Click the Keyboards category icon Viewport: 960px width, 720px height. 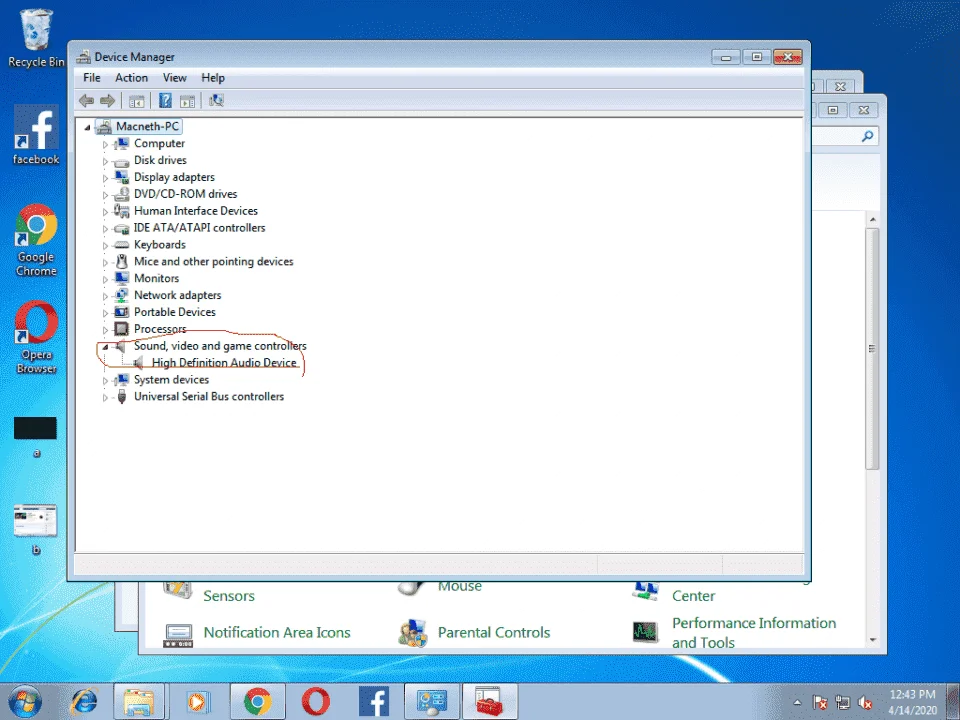[x=121, y=245]
